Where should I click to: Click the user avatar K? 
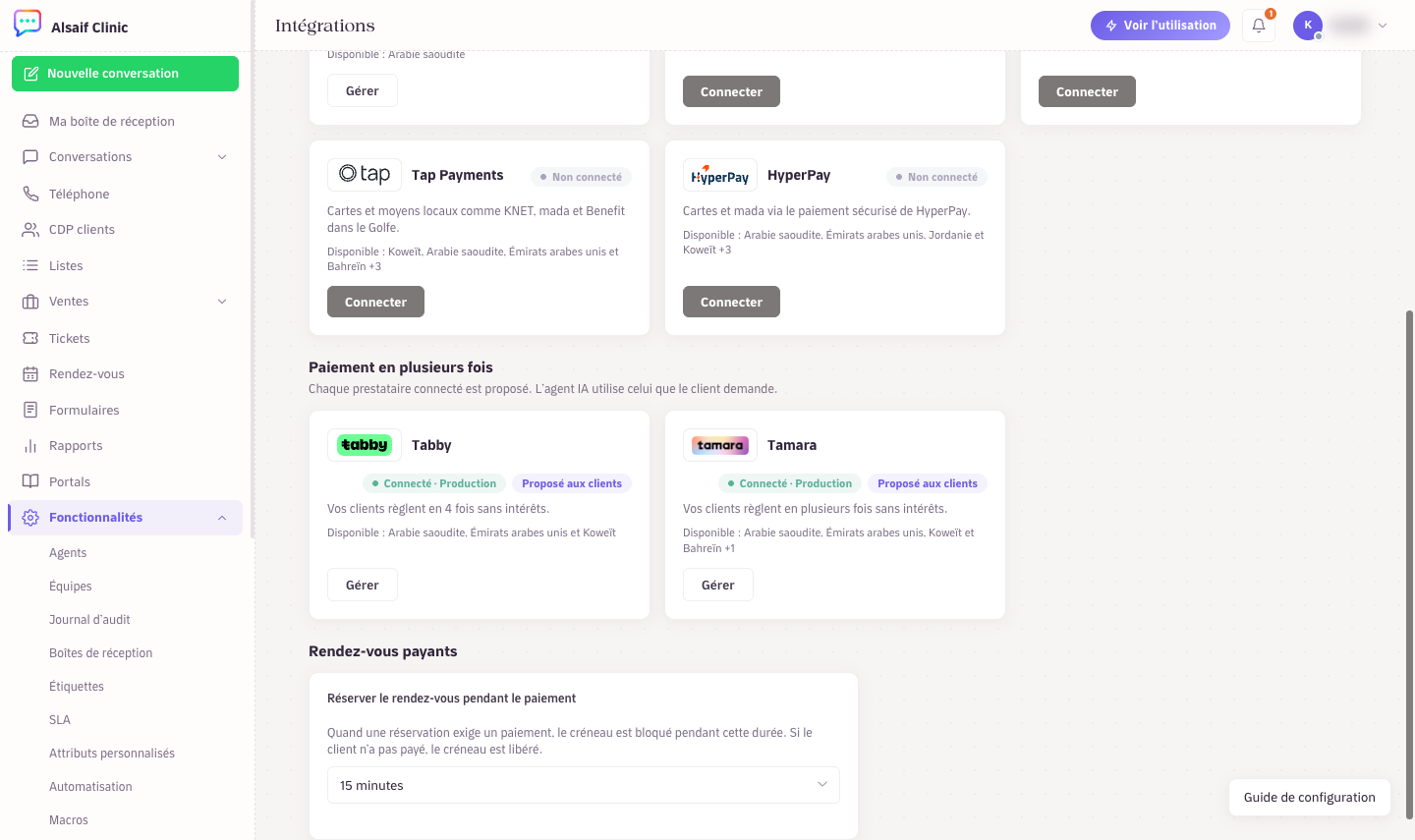(1308, 26)
